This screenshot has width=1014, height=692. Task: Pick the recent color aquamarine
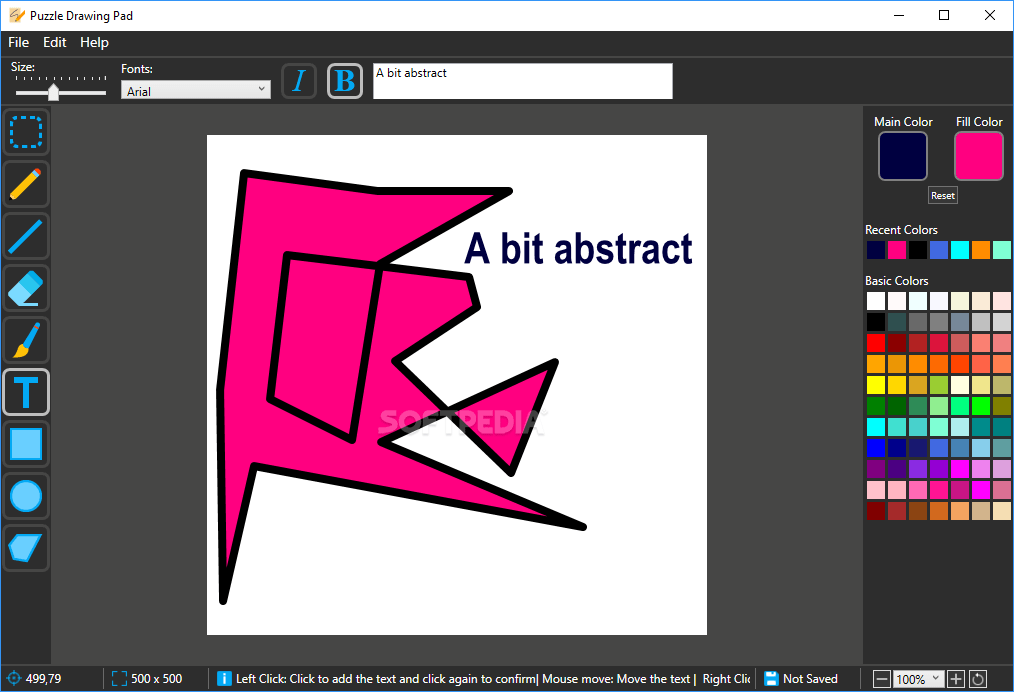[1002, 250]
